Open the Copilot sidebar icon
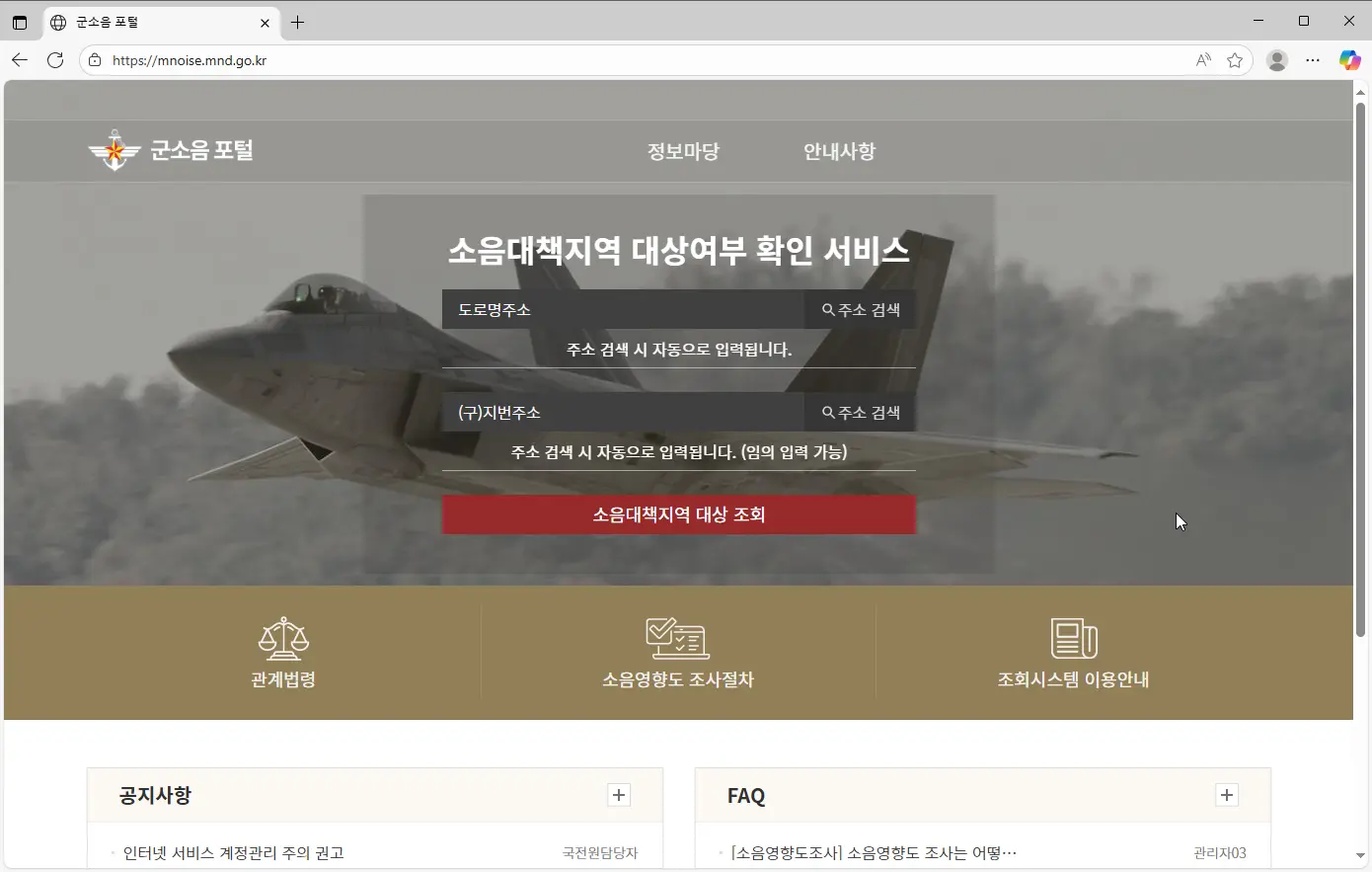Viewport: 1372px width, 872px height. [1349, 60]
